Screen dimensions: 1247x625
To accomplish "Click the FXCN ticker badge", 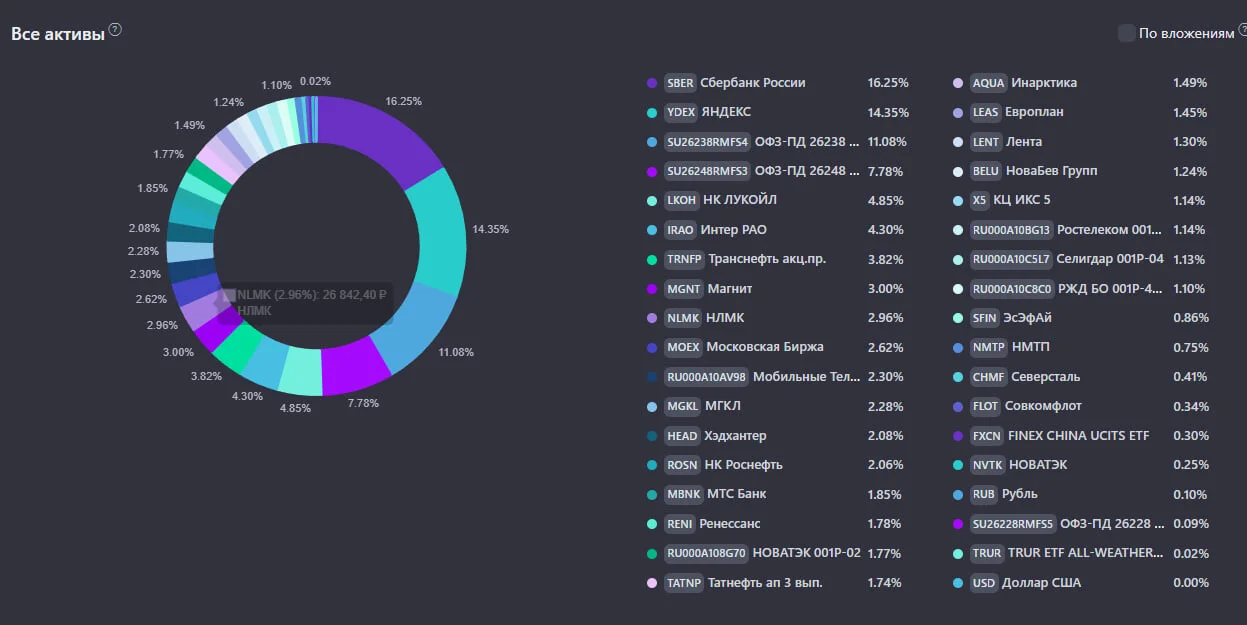I will click(x=986, y=436).
